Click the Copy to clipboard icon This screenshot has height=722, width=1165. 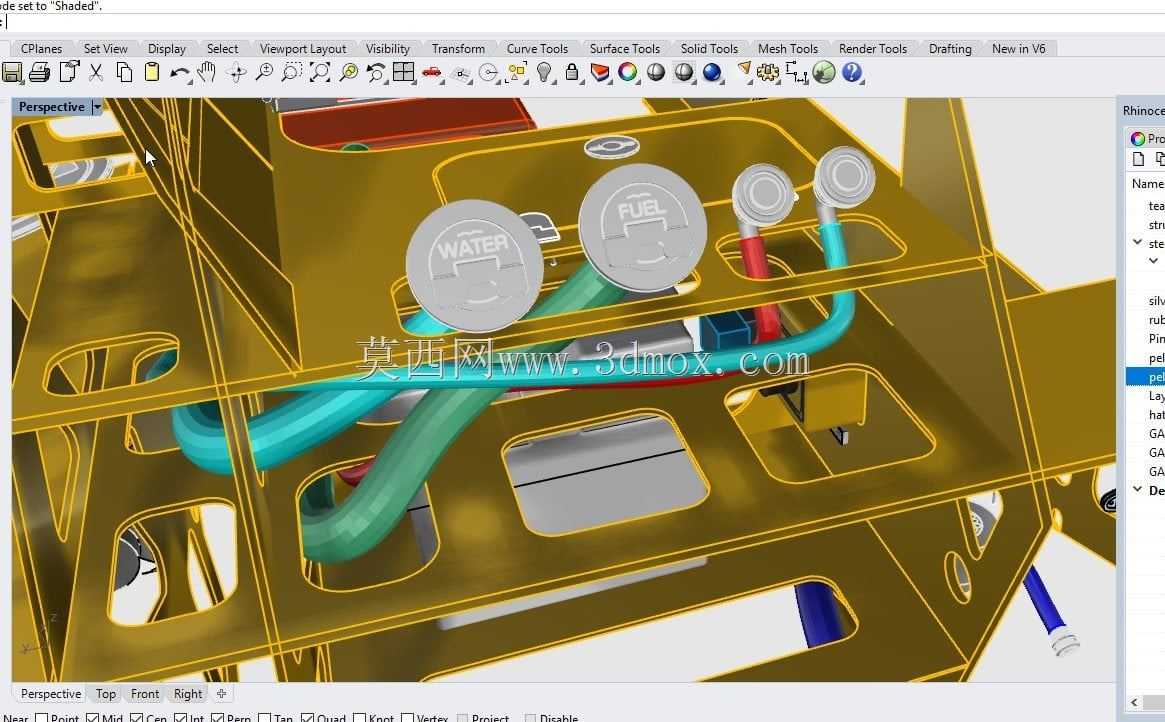(x=124, y=72)
